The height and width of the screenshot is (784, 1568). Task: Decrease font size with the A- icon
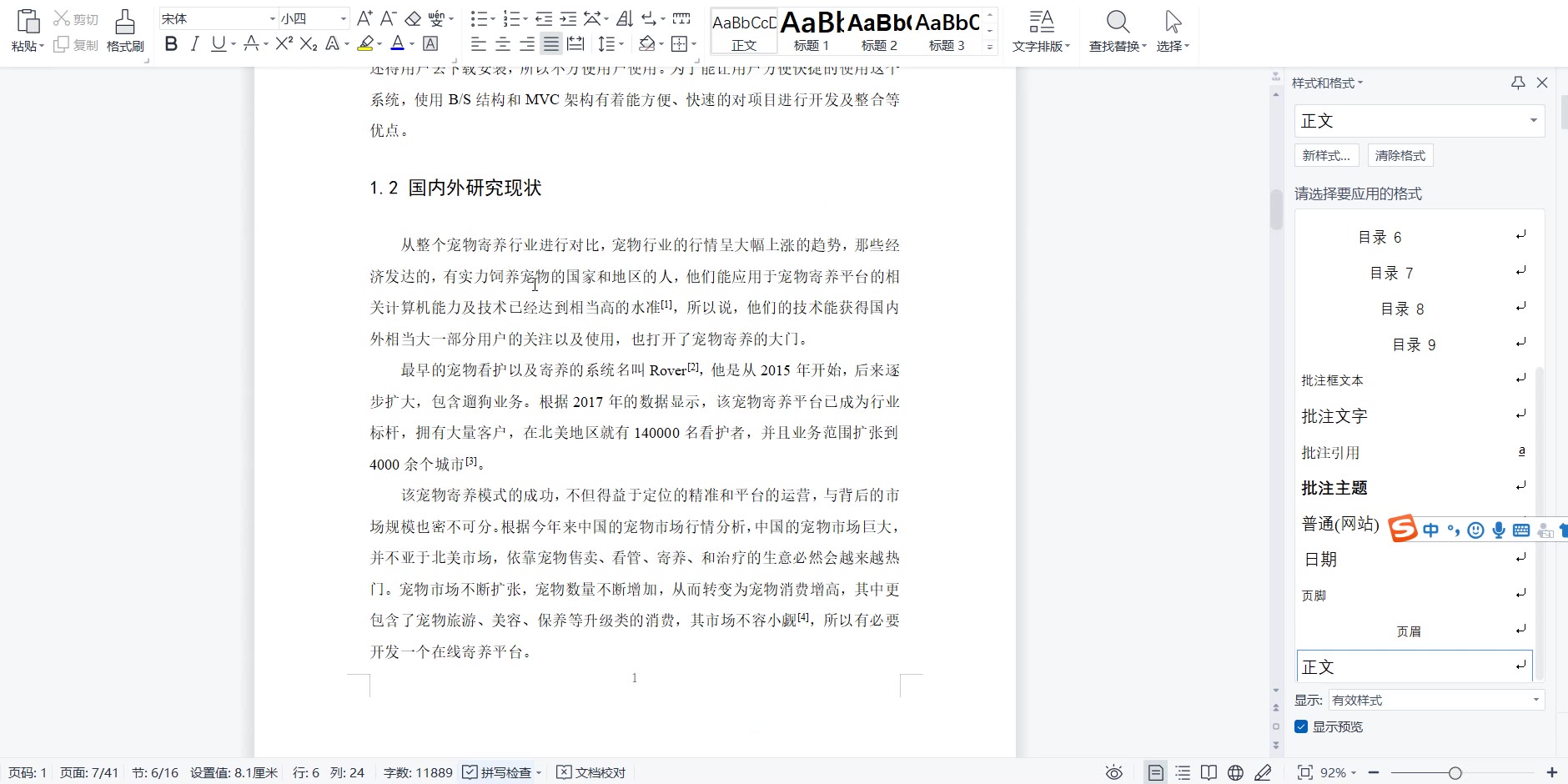coord(388,18)
